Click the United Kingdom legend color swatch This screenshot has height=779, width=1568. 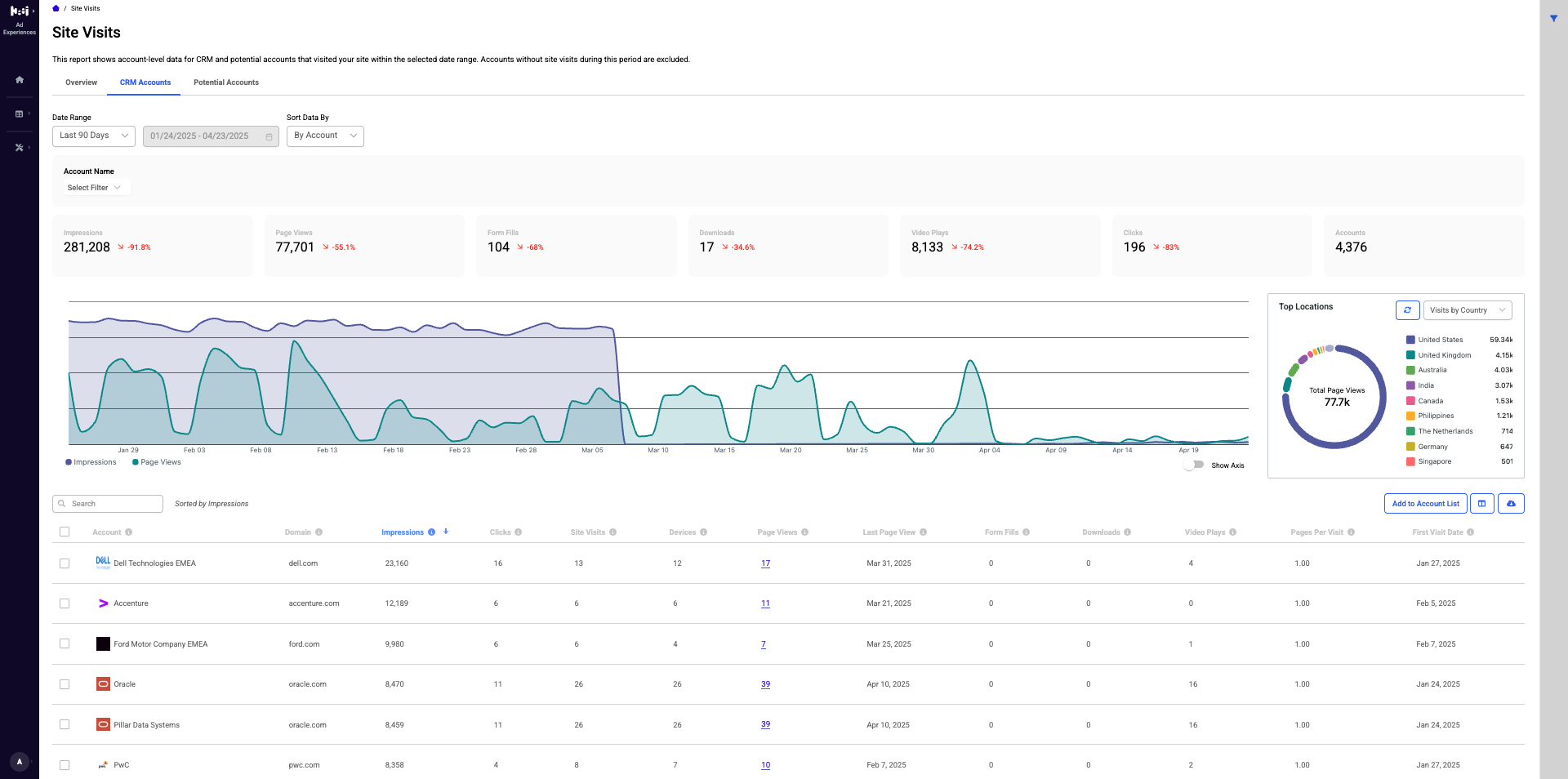coord(1410,355)
